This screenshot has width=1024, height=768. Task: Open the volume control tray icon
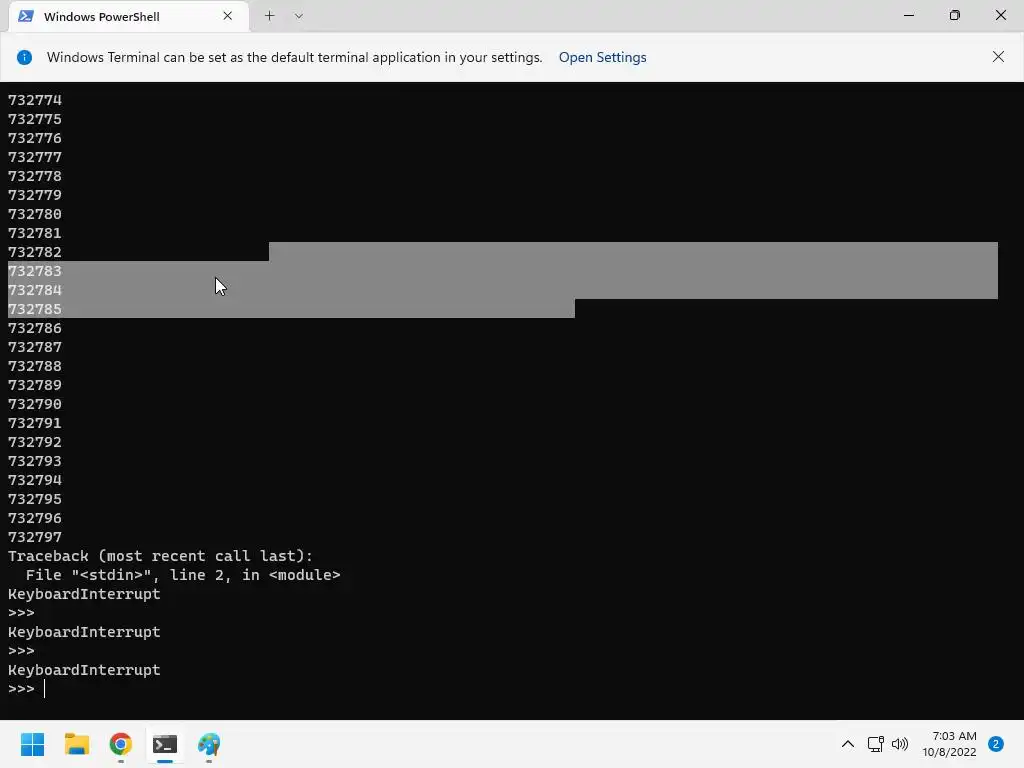click(900, 744)
